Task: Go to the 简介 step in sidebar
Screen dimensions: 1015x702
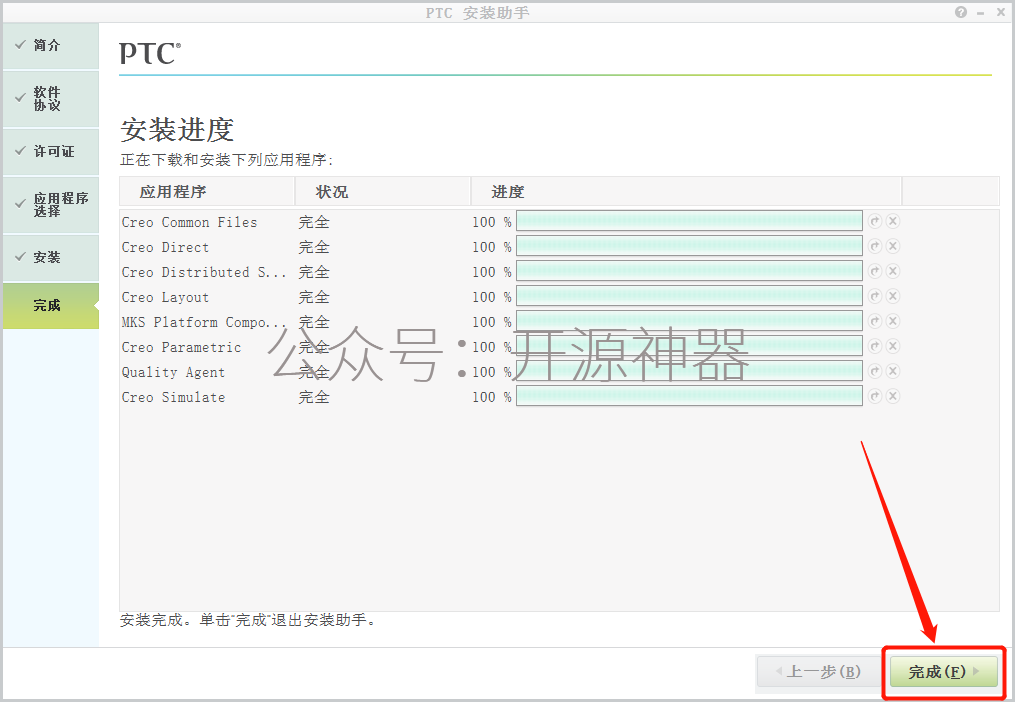Action: 50,45
